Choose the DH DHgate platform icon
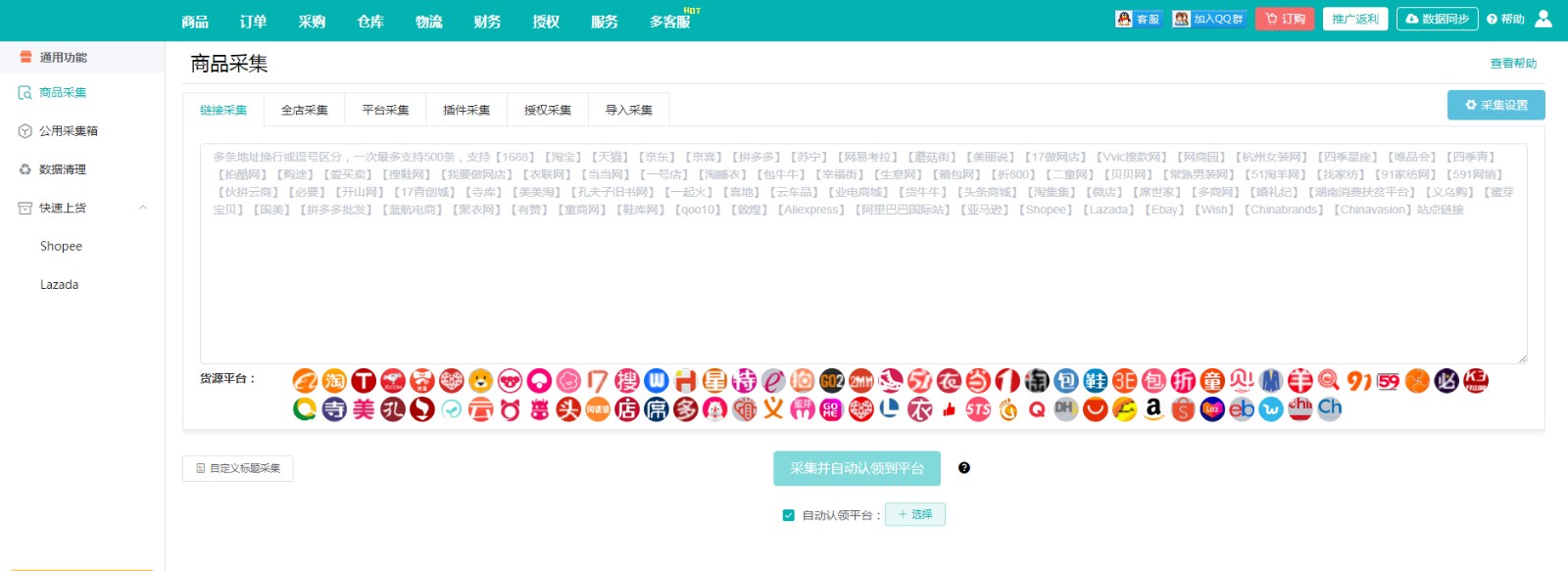 coord(1066,409)
